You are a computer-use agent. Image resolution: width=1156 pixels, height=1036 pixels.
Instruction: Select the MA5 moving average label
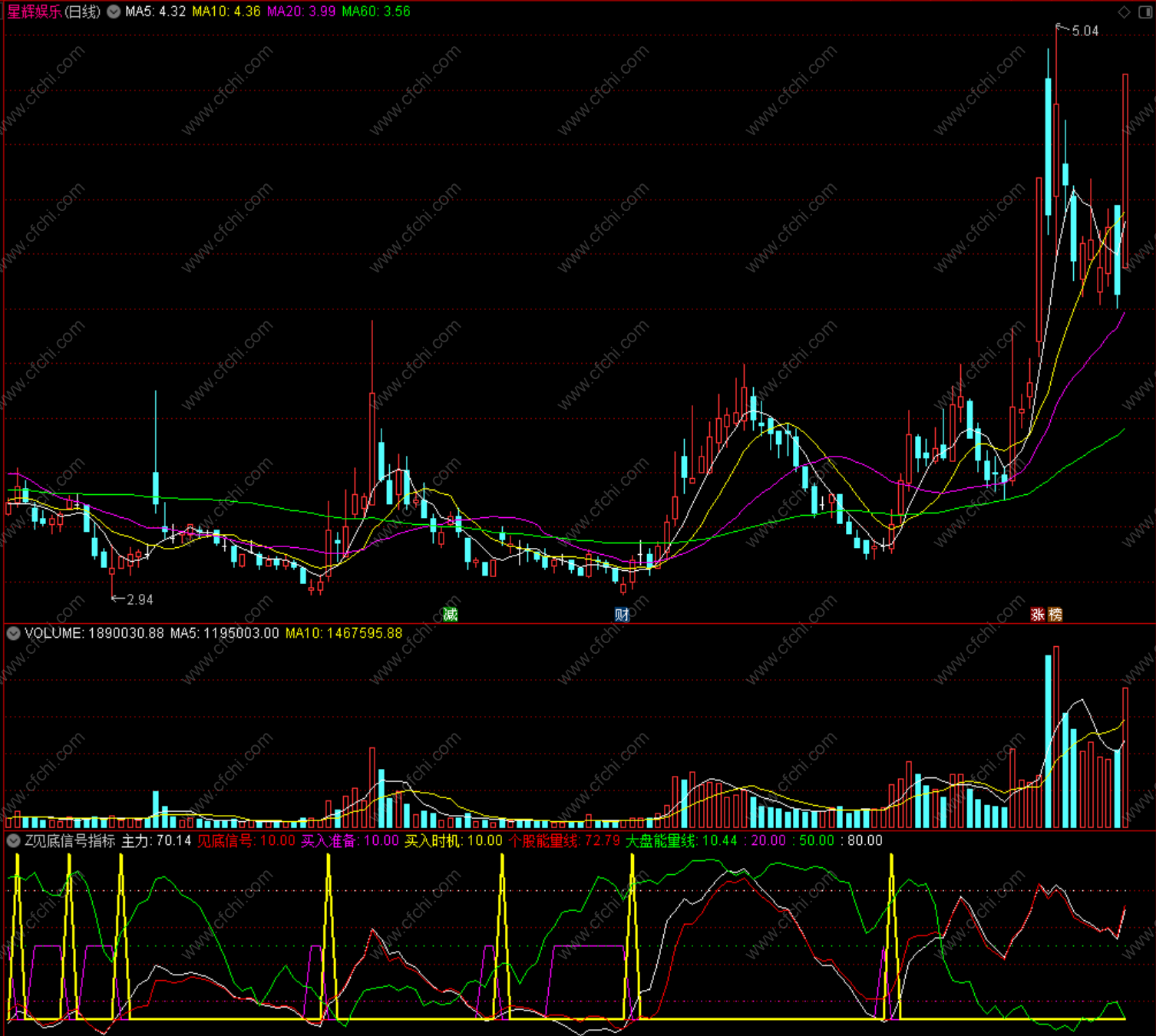tap(156, 12)
